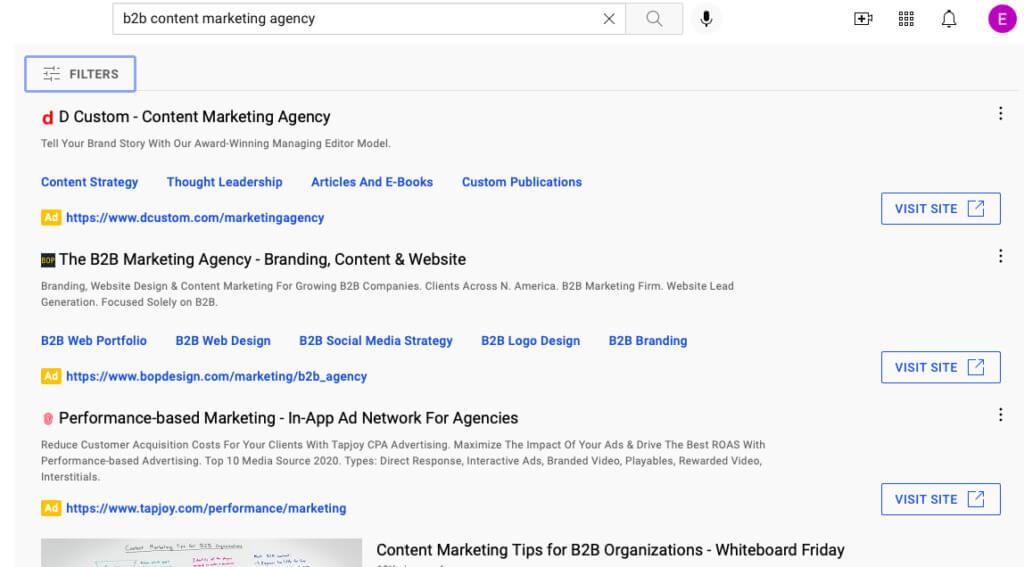1024x567 pixels.
Task: Open three-dot menu for B2B Marketing Agency ad
Action: pos(1000,256)
